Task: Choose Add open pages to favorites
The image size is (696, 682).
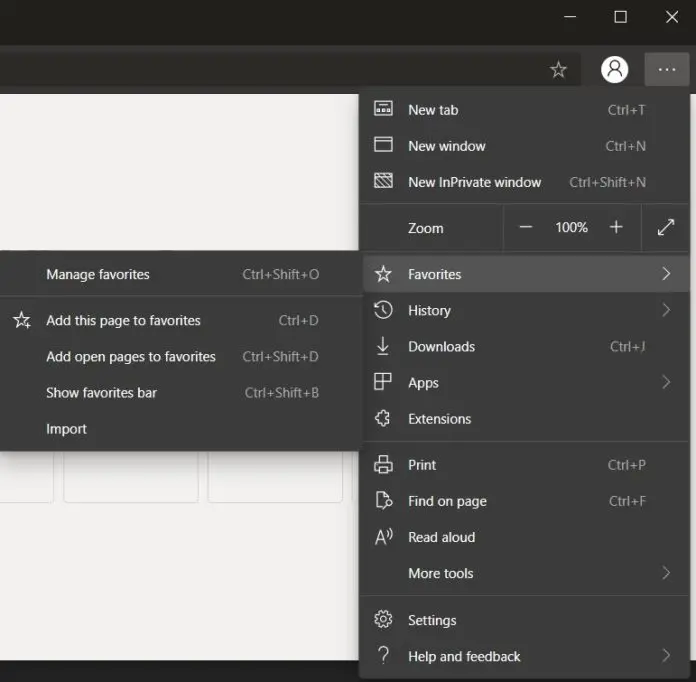Action: [181, 357]
